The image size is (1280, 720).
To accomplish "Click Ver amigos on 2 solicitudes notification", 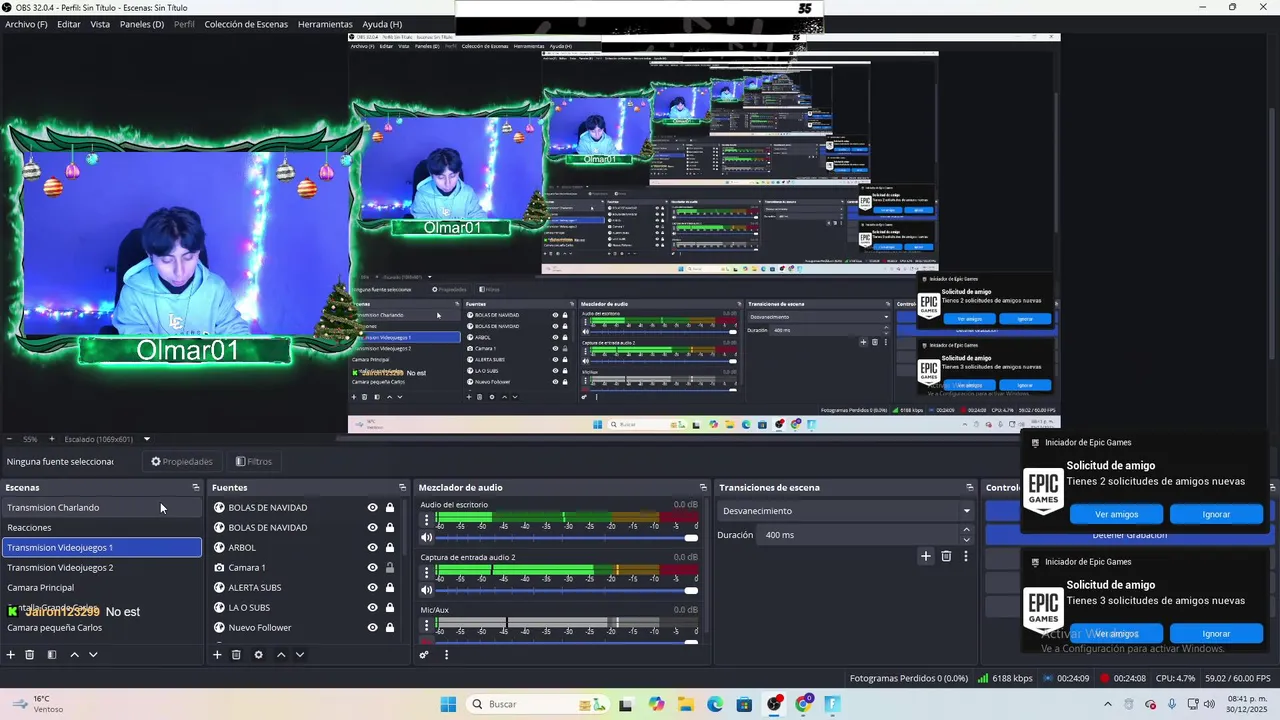I will click(x=1116, y=514).
